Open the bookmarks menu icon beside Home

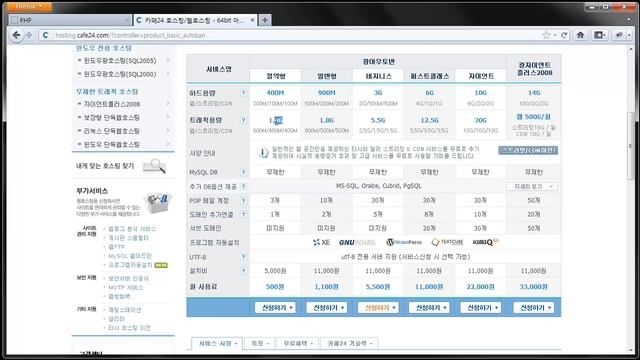[x=599, y=35]
